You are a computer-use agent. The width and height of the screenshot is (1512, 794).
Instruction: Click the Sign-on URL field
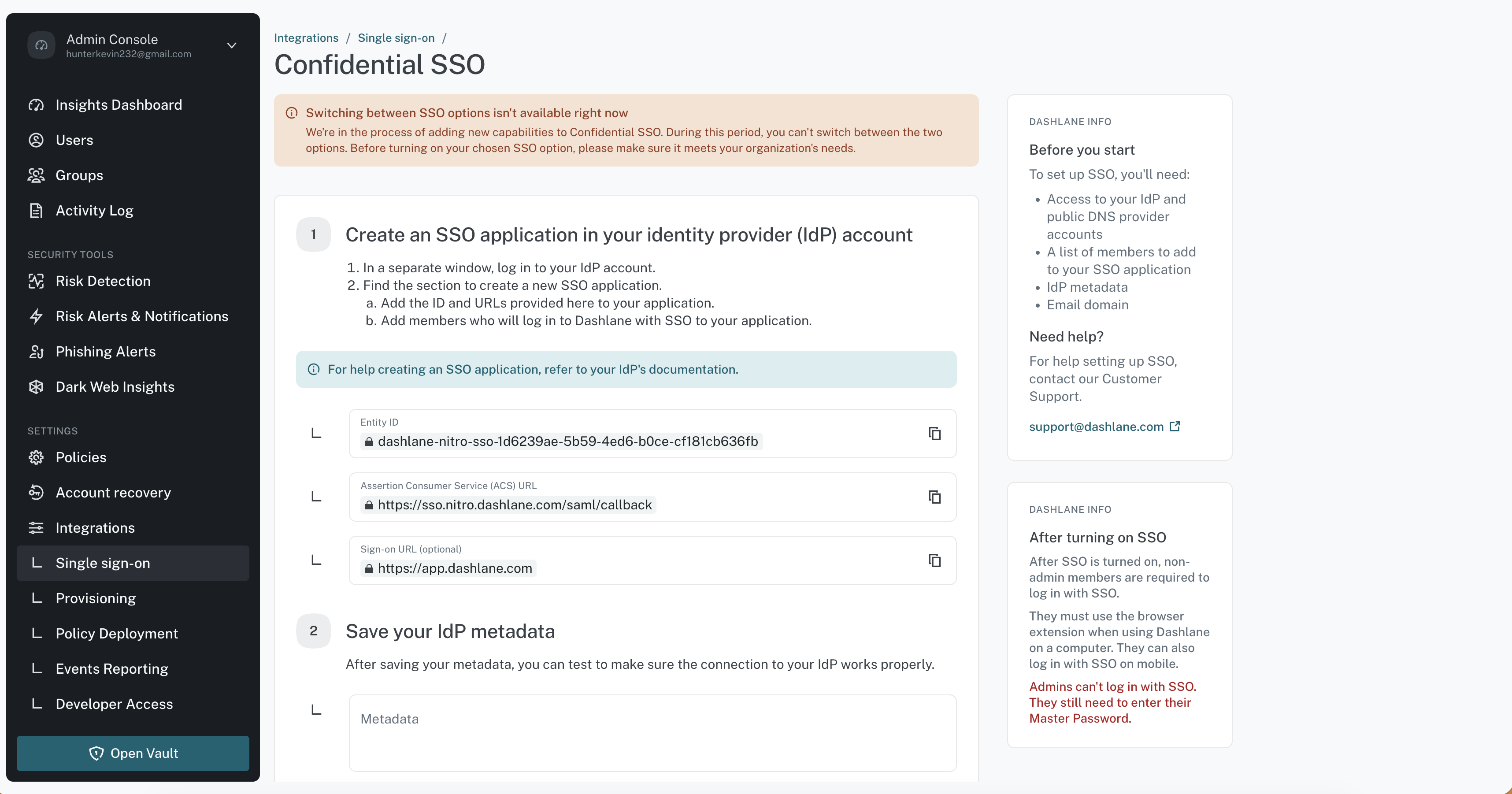pyautogui.click(x=652, y=560)
